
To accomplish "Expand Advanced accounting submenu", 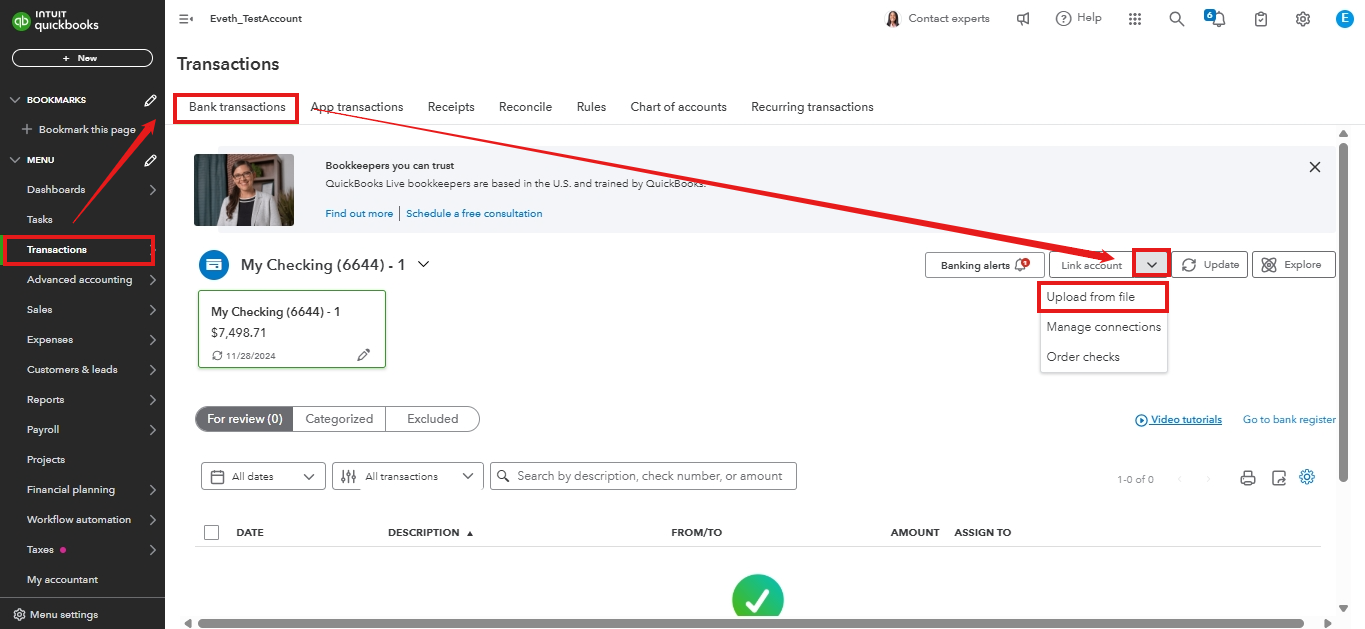I will tap(152, 280).
